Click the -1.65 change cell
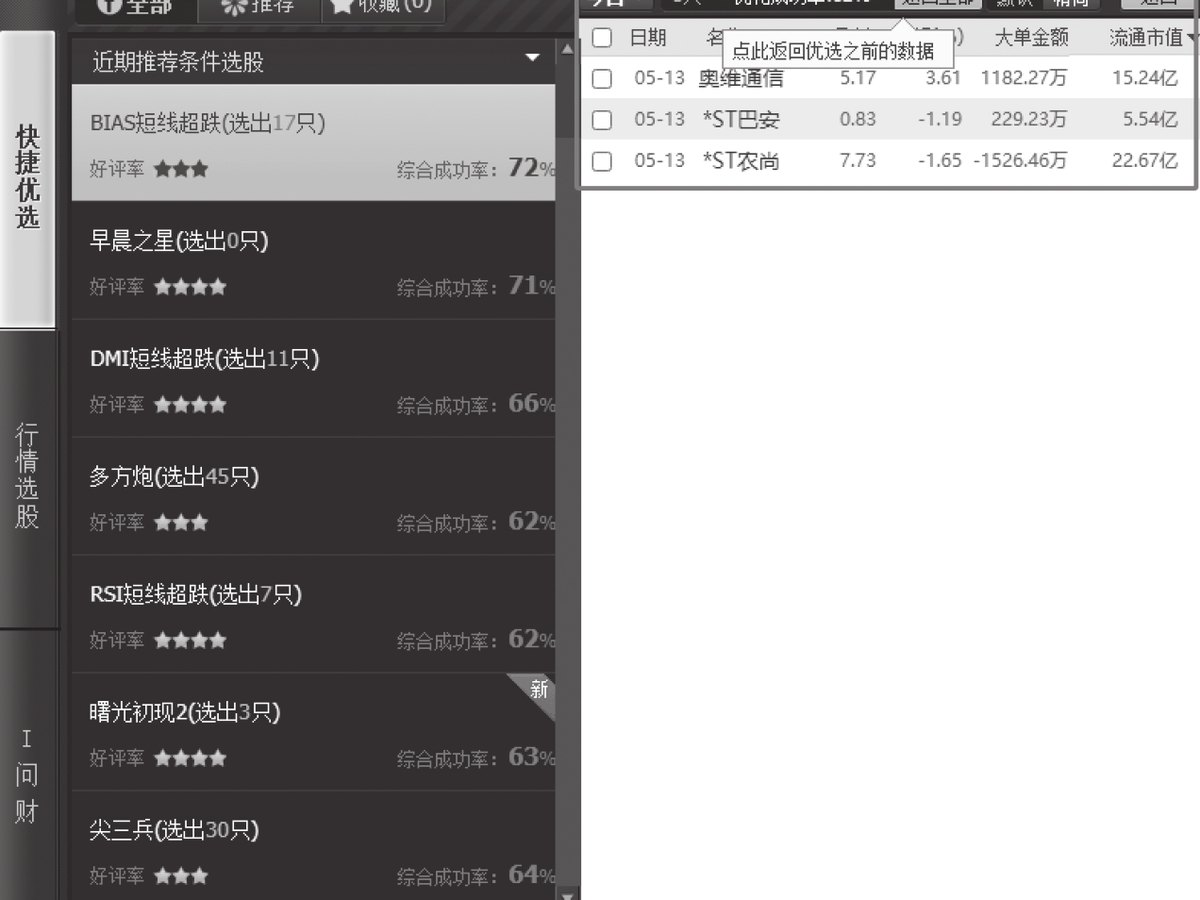 point(940,161)
